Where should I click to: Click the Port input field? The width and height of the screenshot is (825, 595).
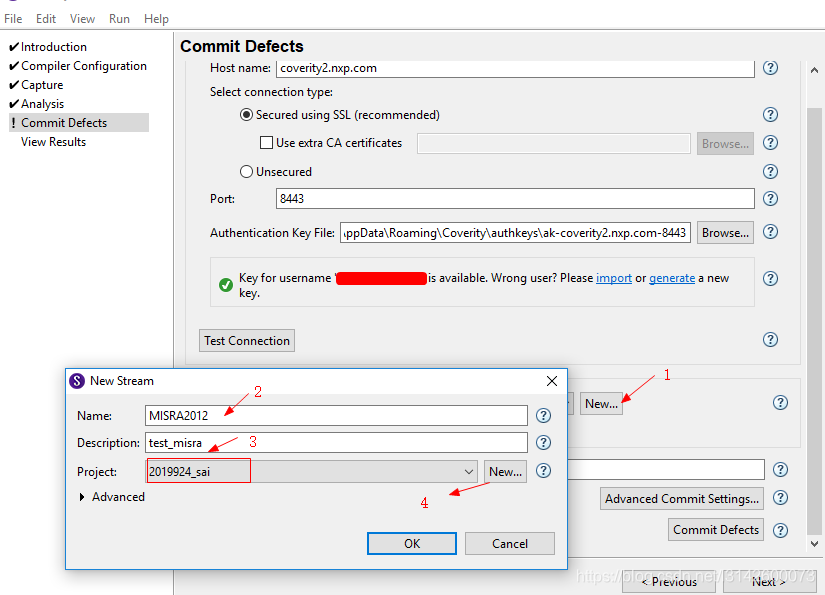pos(515,198)
